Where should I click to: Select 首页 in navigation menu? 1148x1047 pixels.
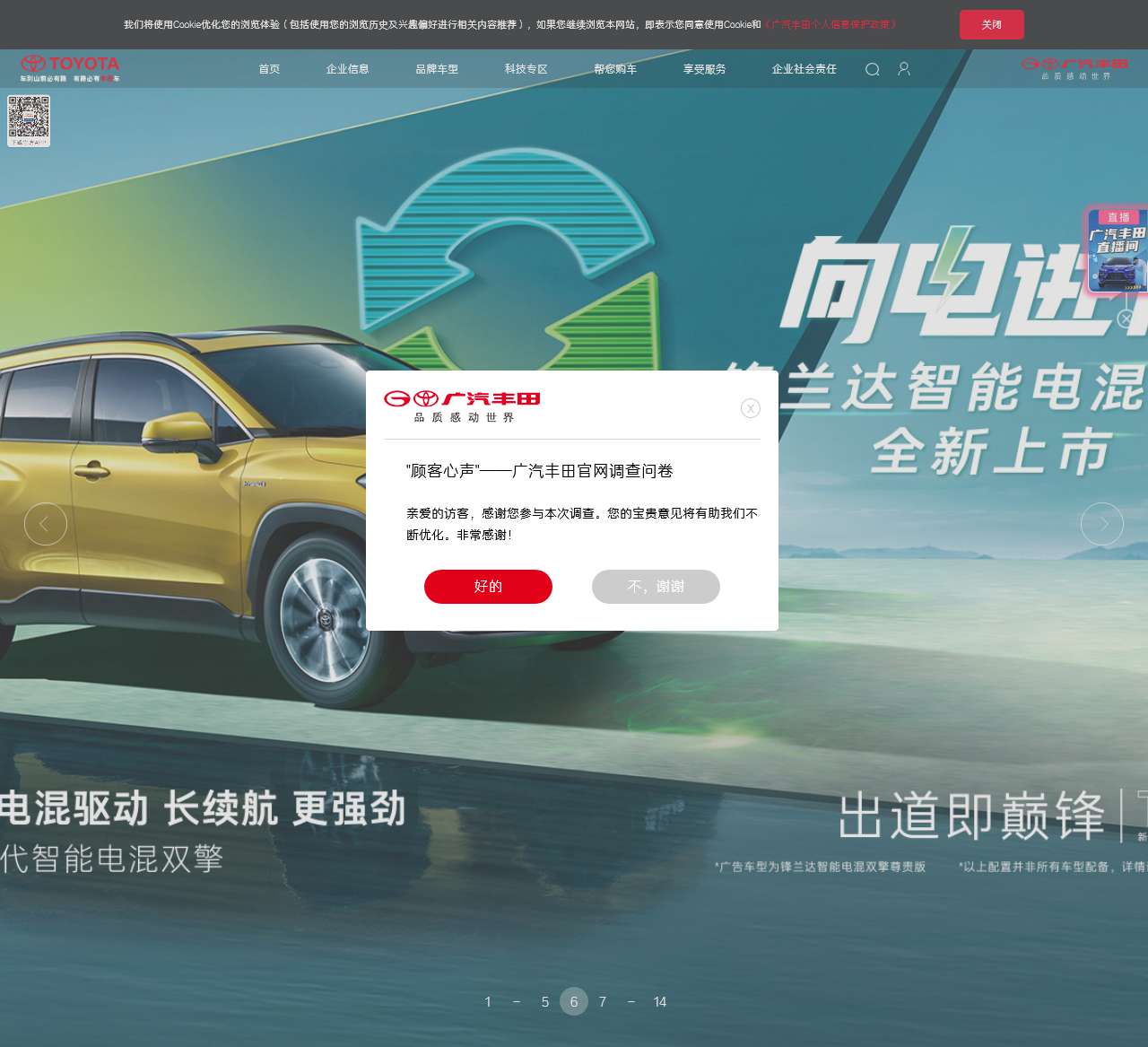(269, 69)
